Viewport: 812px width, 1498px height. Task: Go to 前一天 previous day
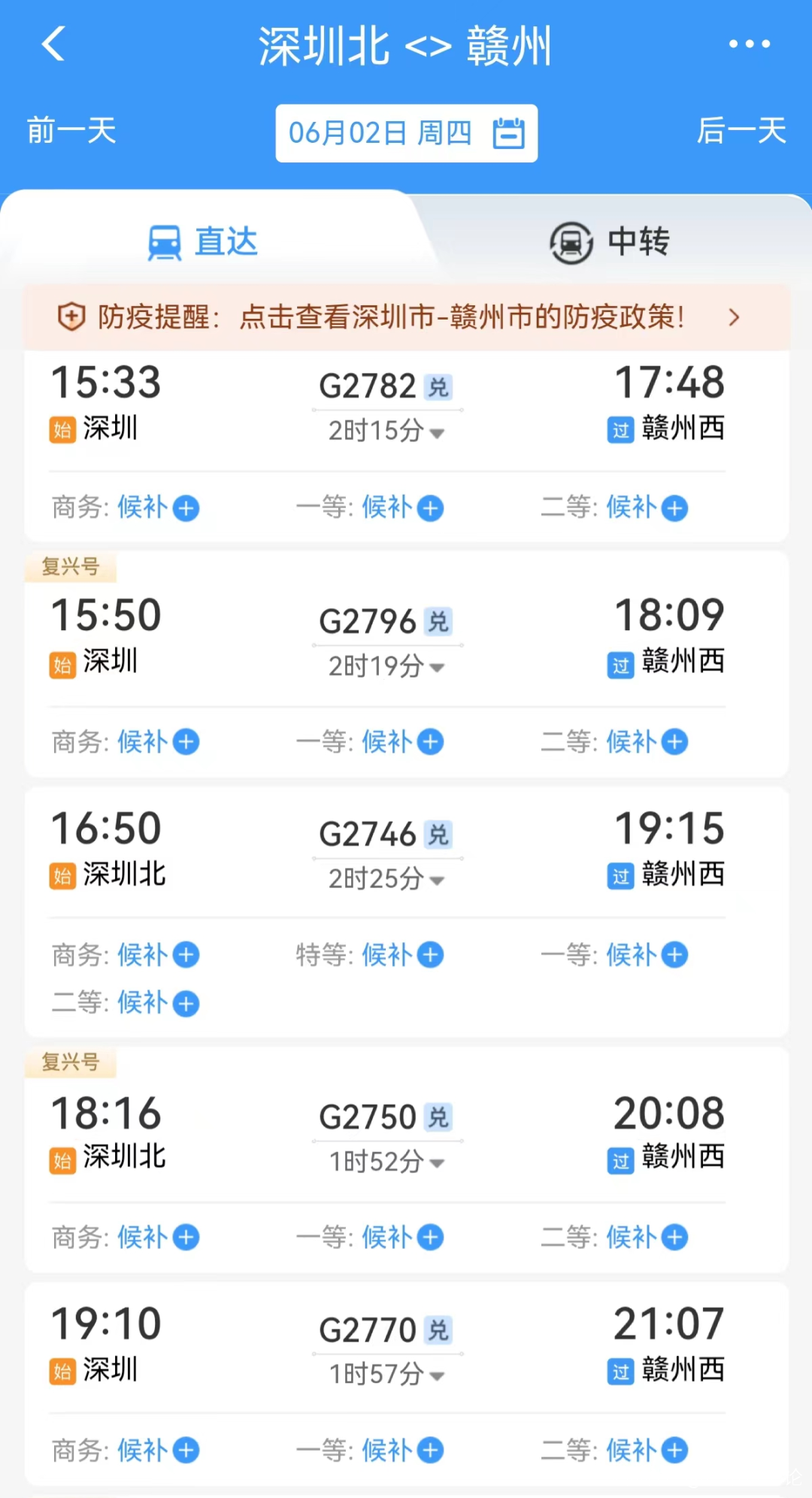71,131
